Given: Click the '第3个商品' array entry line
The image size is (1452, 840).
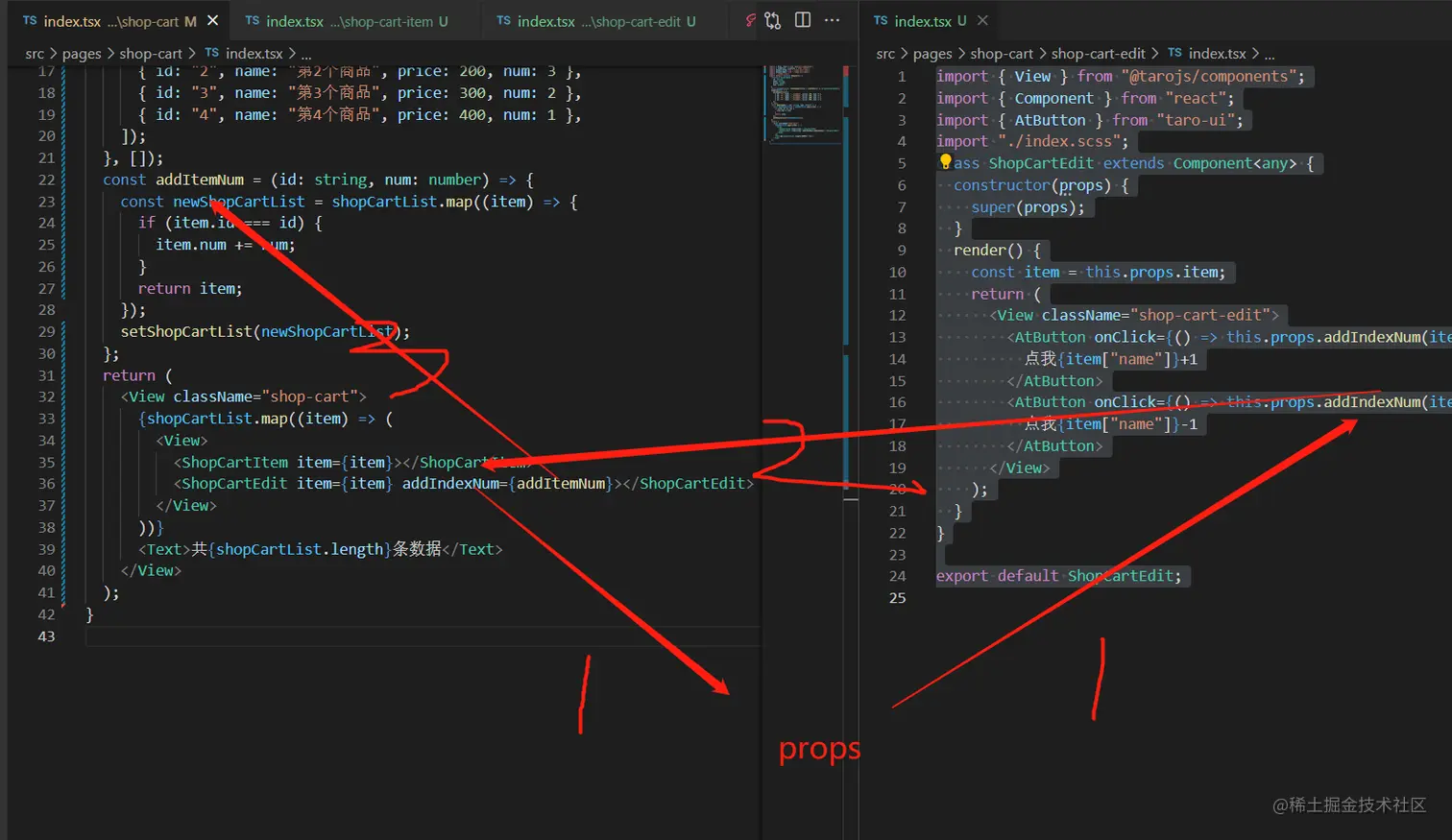Looking at the screenshot, I should [360, 93].
